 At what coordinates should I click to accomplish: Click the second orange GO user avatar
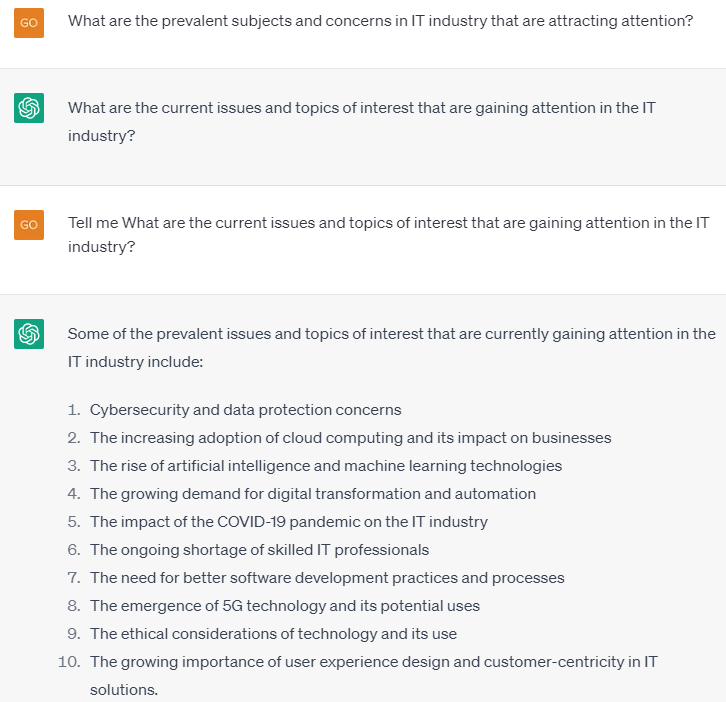coord(29,225)
